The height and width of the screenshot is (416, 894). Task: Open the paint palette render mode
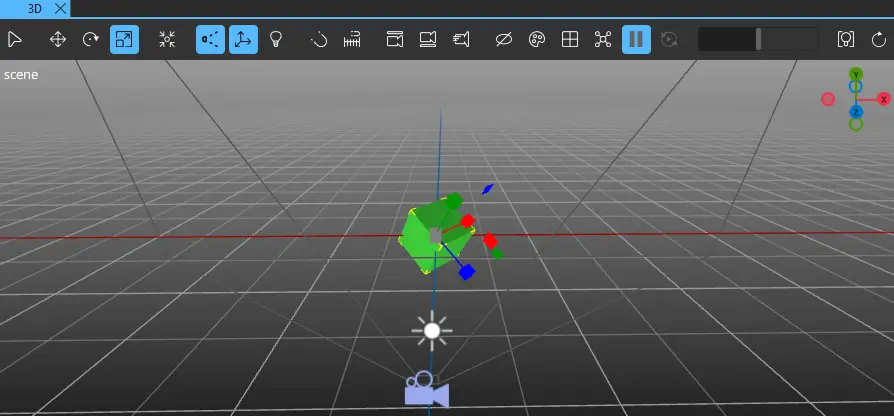(536, 40)
